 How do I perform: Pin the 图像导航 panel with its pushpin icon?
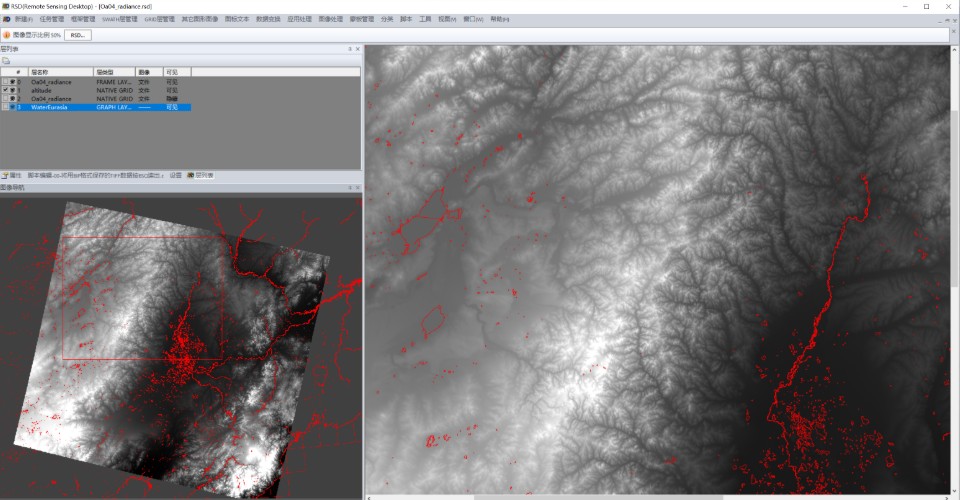coord(350,188)
